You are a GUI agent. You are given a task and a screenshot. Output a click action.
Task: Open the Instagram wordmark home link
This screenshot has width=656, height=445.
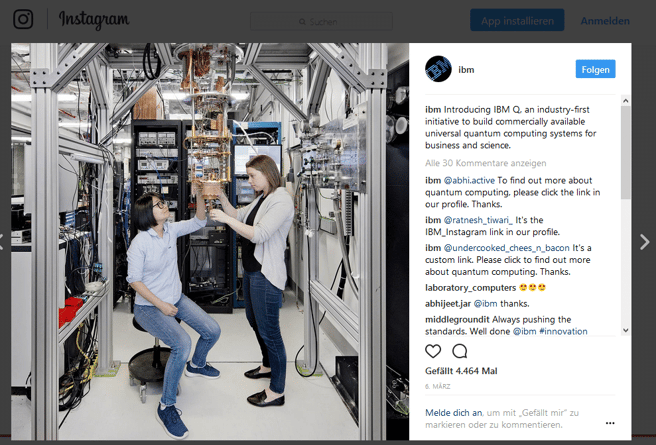pyautogui.click(x=94, y=20)
